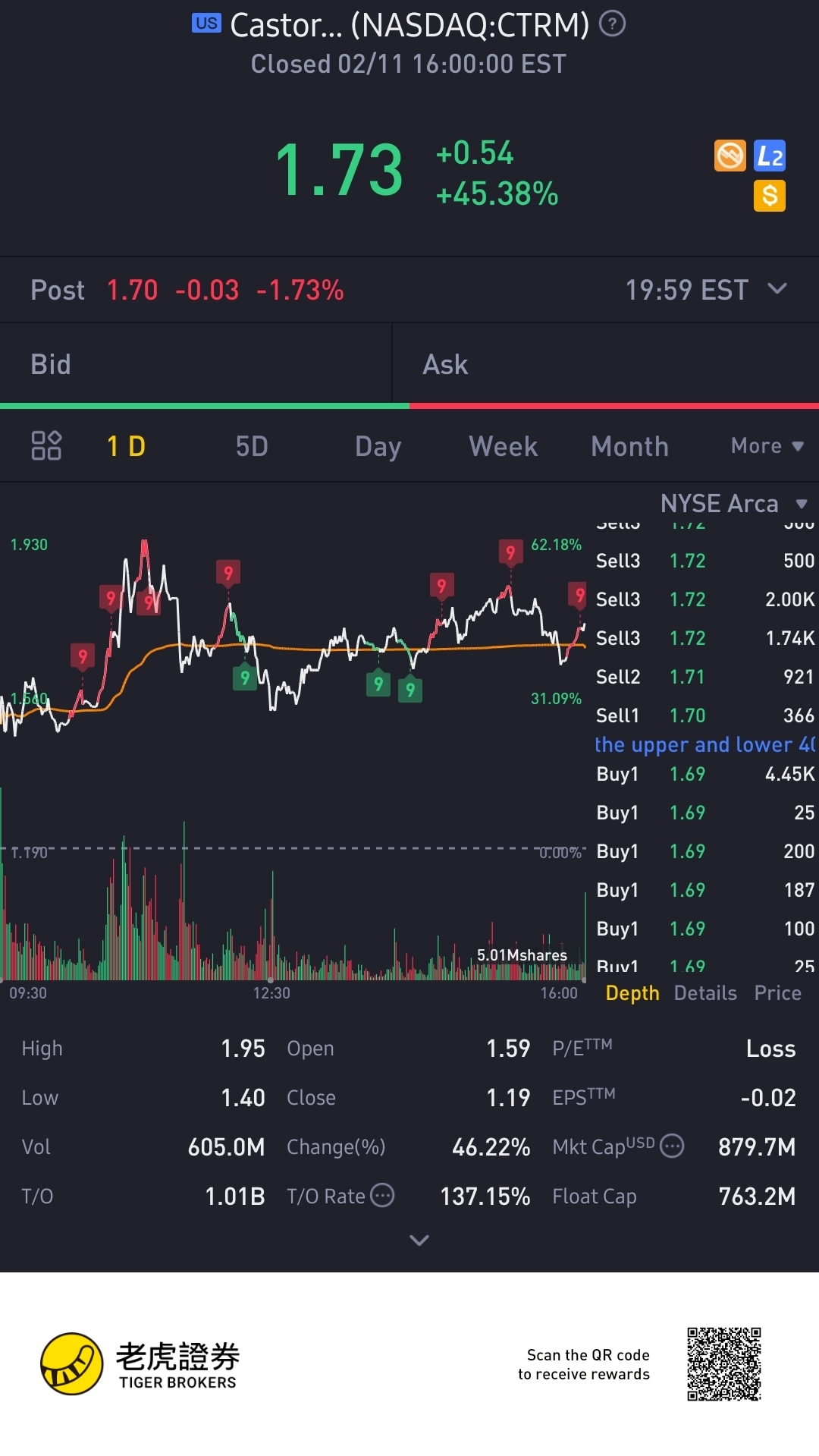
Task: Tap the QR code for rewards
Action: click(724, 1363)
